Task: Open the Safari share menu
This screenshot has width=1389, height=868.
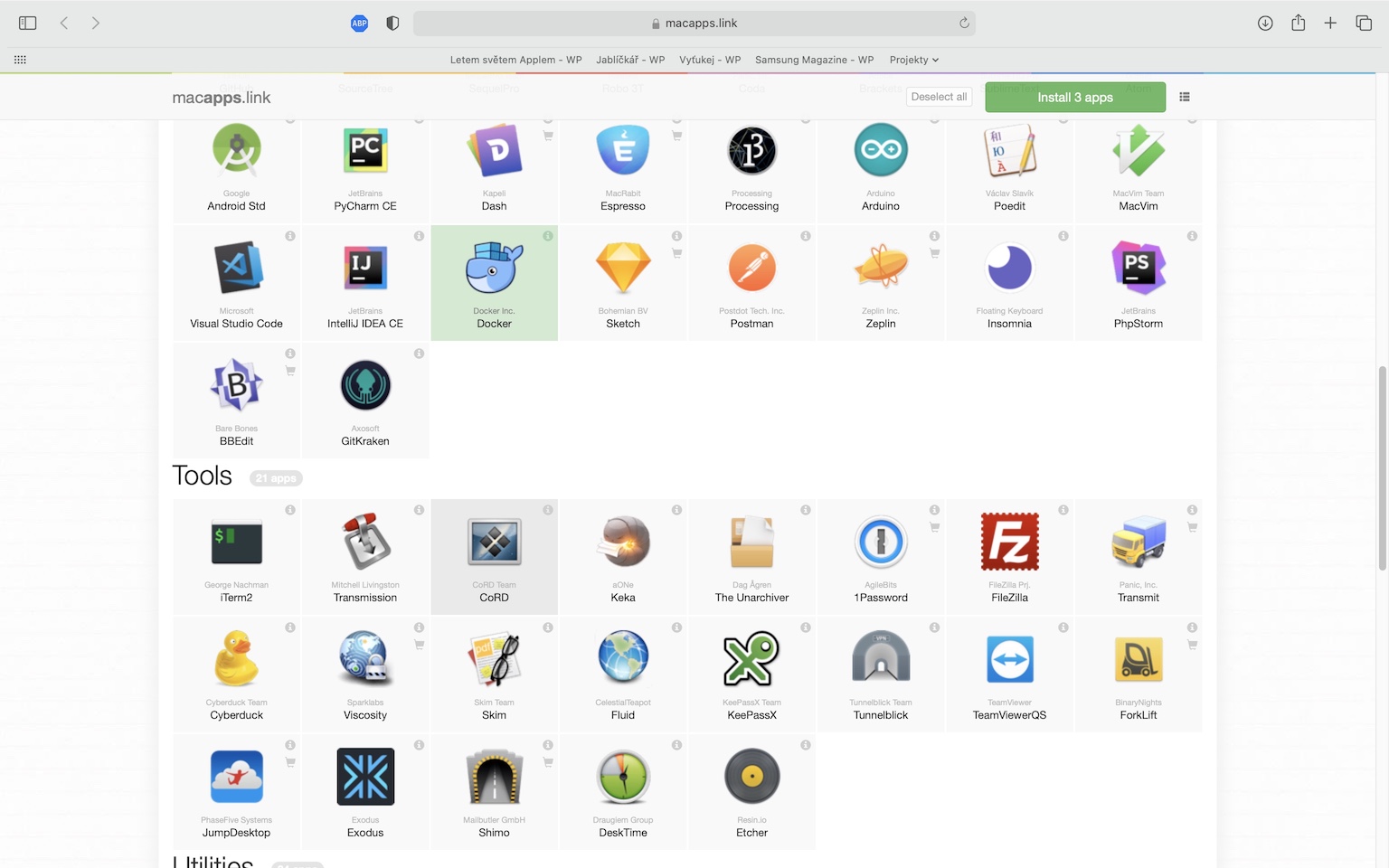Action: pos(1298,23)
